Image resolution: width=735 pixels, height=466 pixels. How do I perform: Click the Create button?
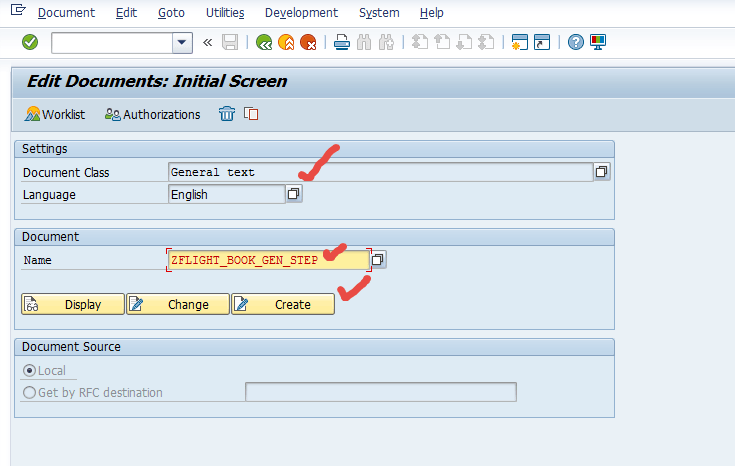click(283, 304)
